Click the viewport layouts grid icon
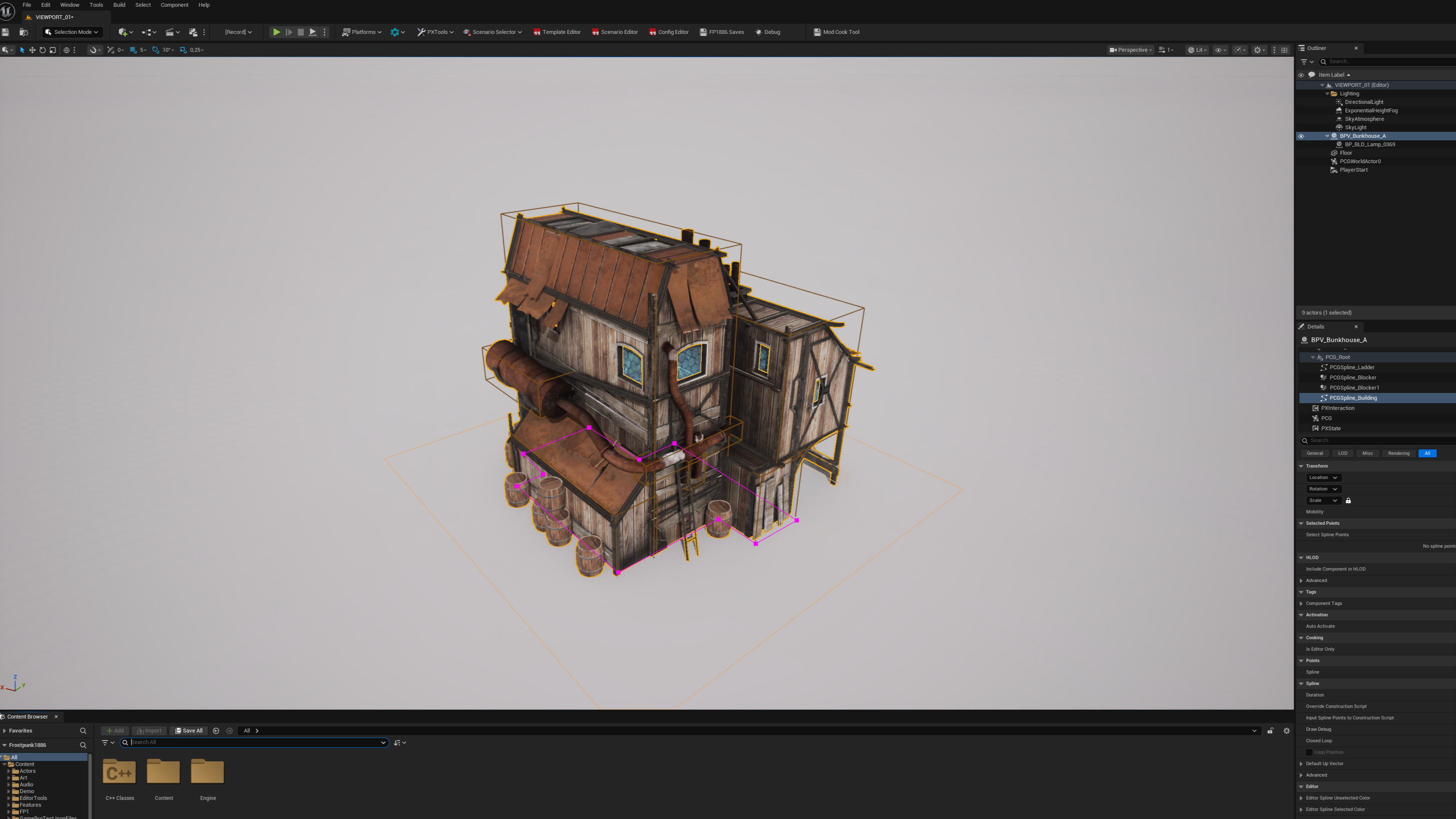1456x819 pixels. pos(1284,50)
